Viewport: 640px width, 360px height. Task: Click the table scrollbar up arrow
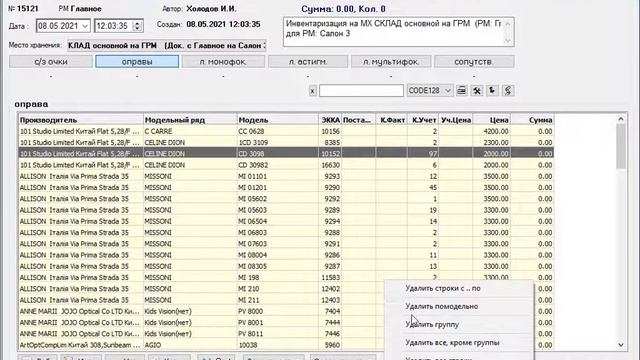[621, 119]
